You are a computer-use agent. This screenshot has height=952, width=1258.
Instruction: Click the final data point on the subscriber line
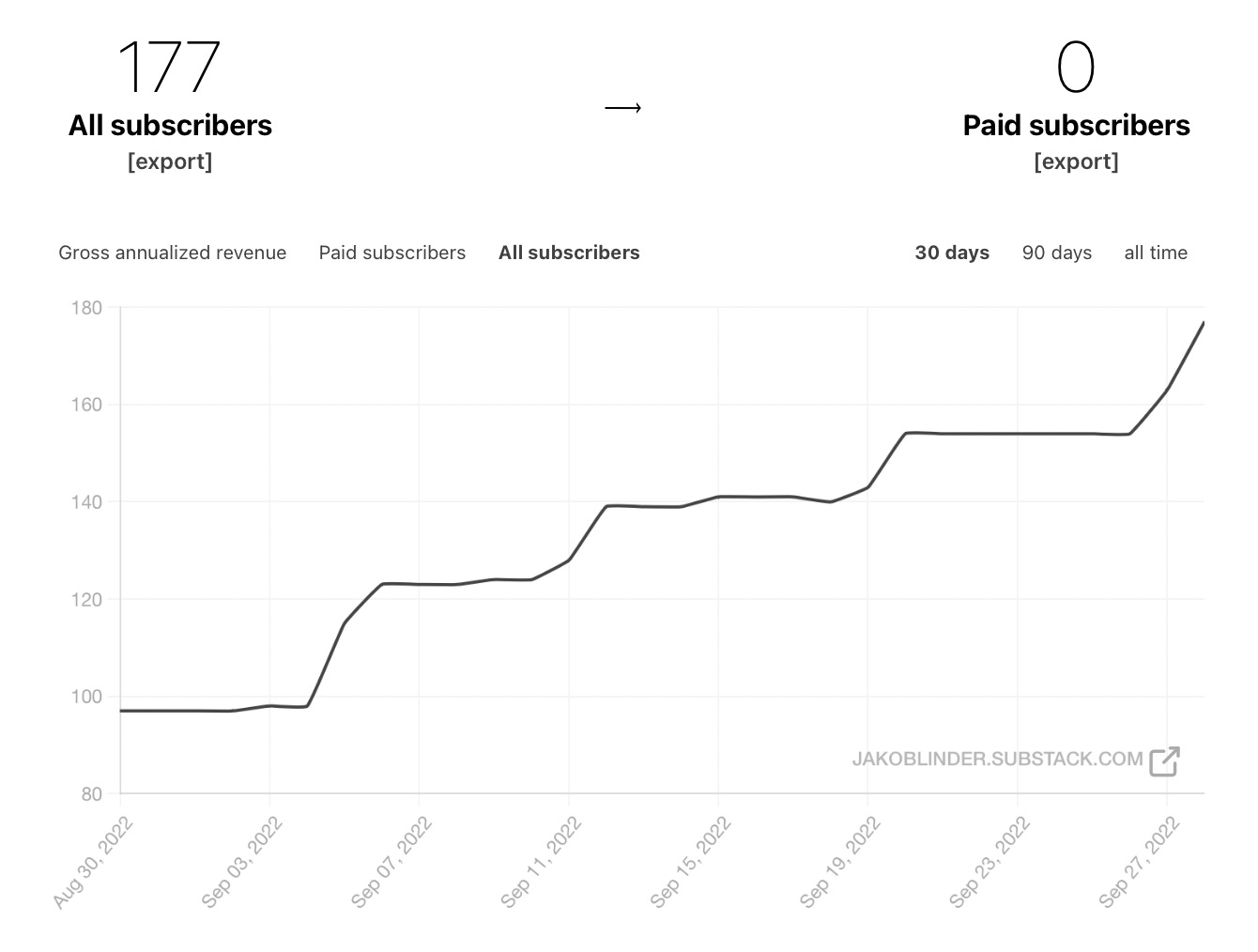(x=1203, y=323)
